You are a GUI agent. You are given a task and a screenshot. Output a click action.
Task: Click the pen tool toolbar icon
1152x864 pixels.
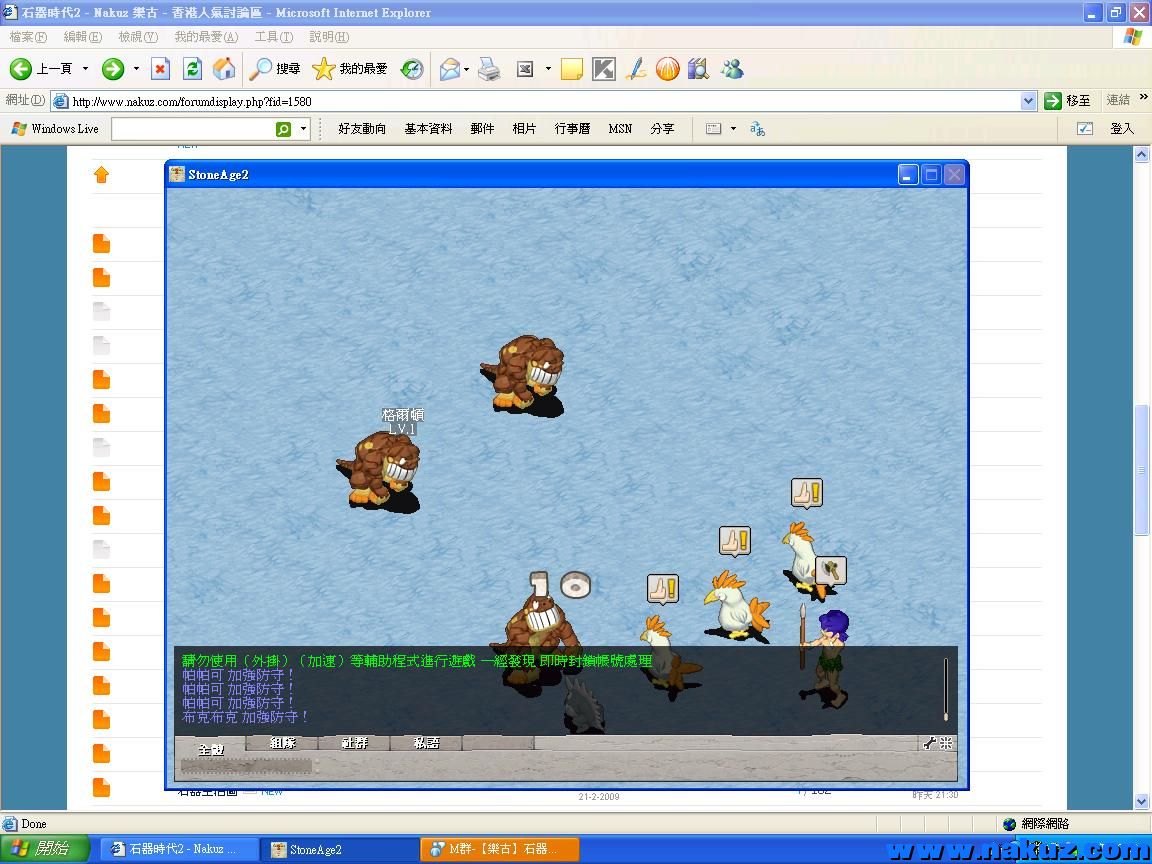(636, 69)
